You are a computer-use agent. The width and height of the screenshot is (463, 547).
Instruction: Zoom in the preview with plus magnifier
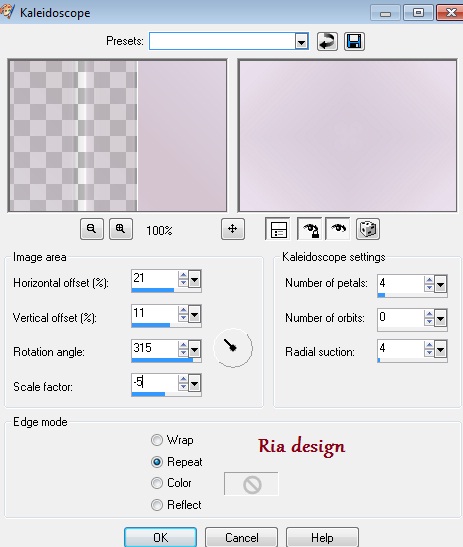(x=121, y=229)
